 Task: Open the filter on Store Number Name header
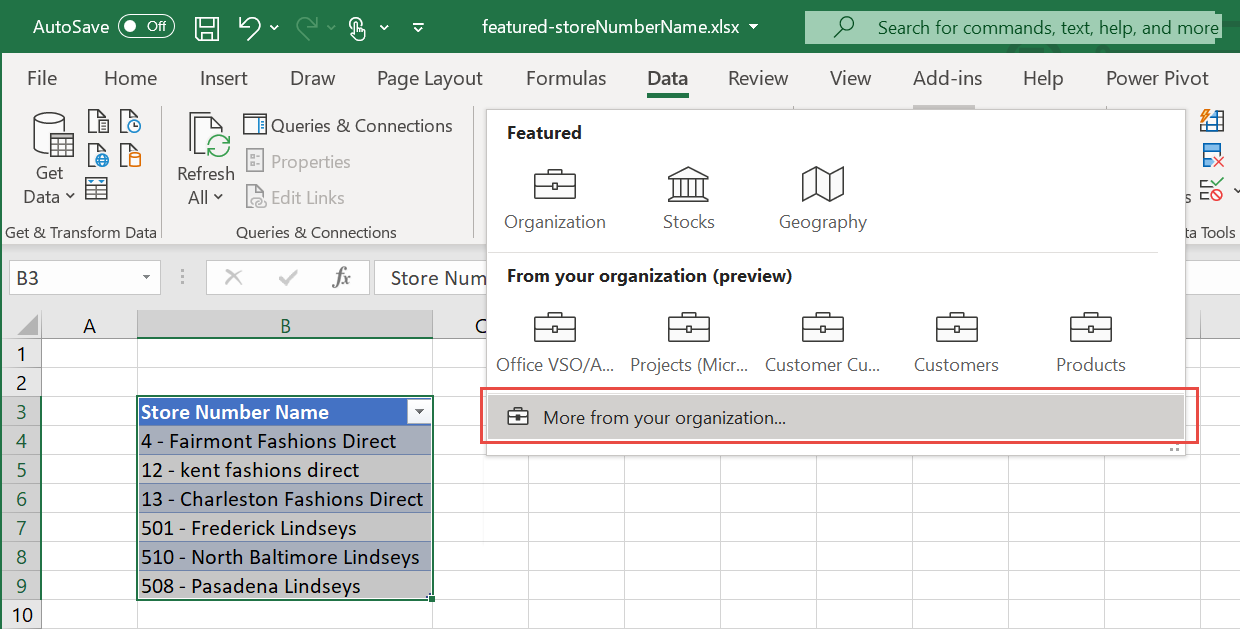(419, 411)
